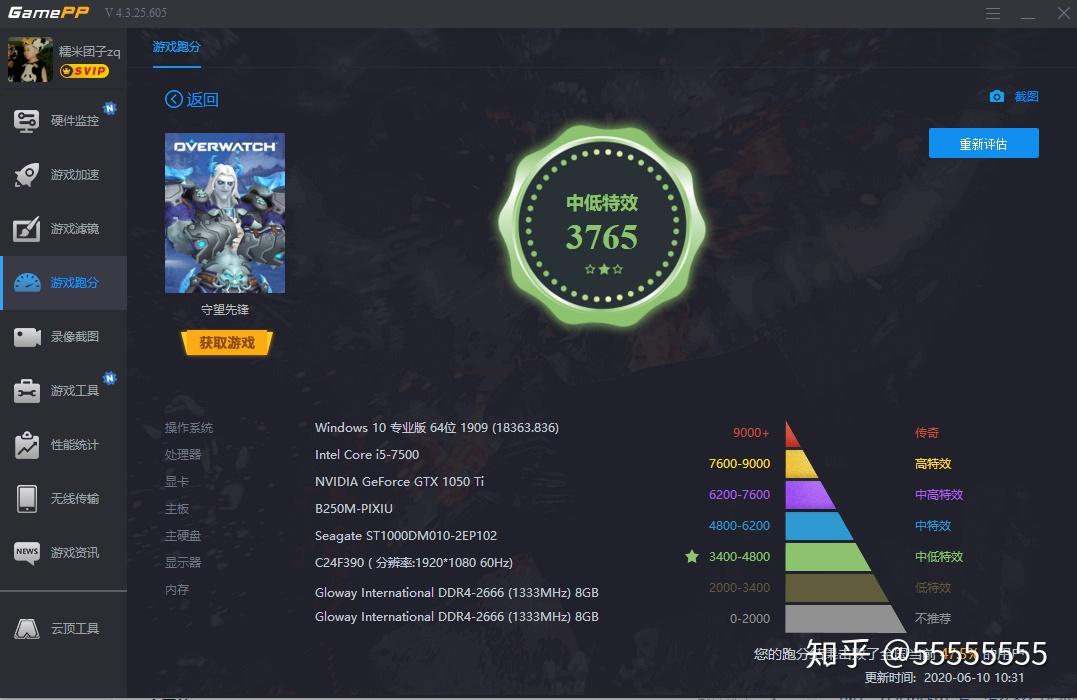Switch to the 游戏跑分 tab

177,47
